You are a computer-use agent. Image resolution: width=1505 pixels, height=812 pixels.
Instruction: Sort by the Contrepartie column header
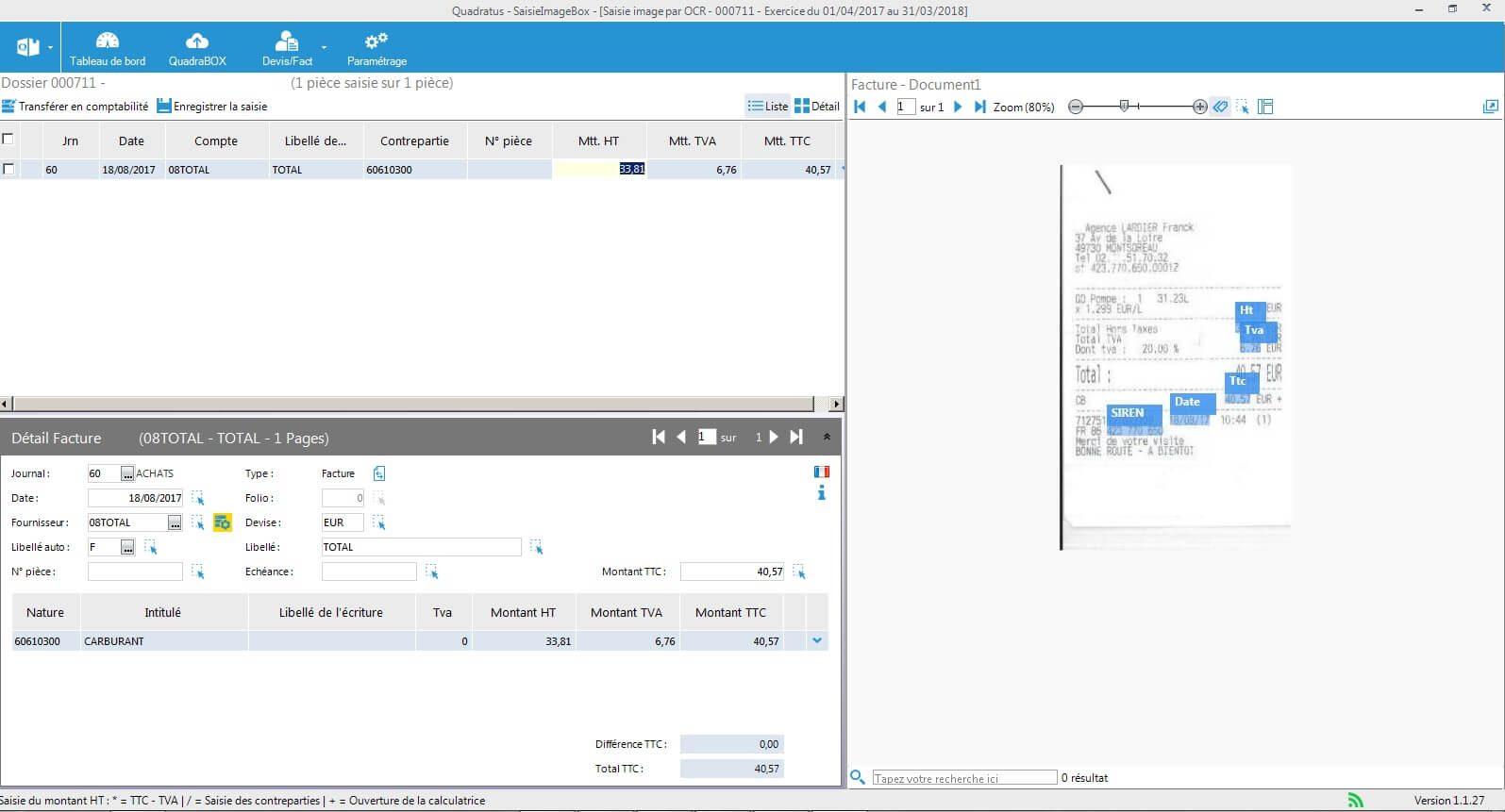(414, 141)
